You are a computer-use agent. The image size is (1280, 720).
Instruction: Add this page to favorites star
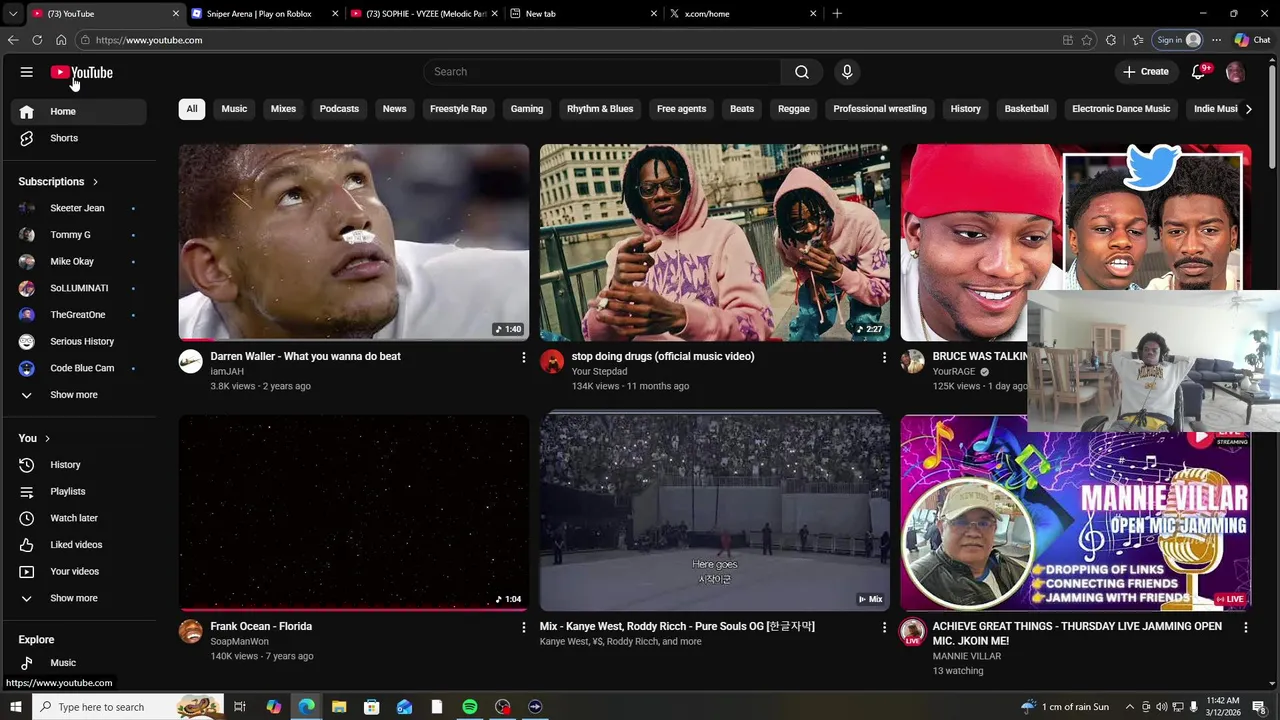(1087, 40)
